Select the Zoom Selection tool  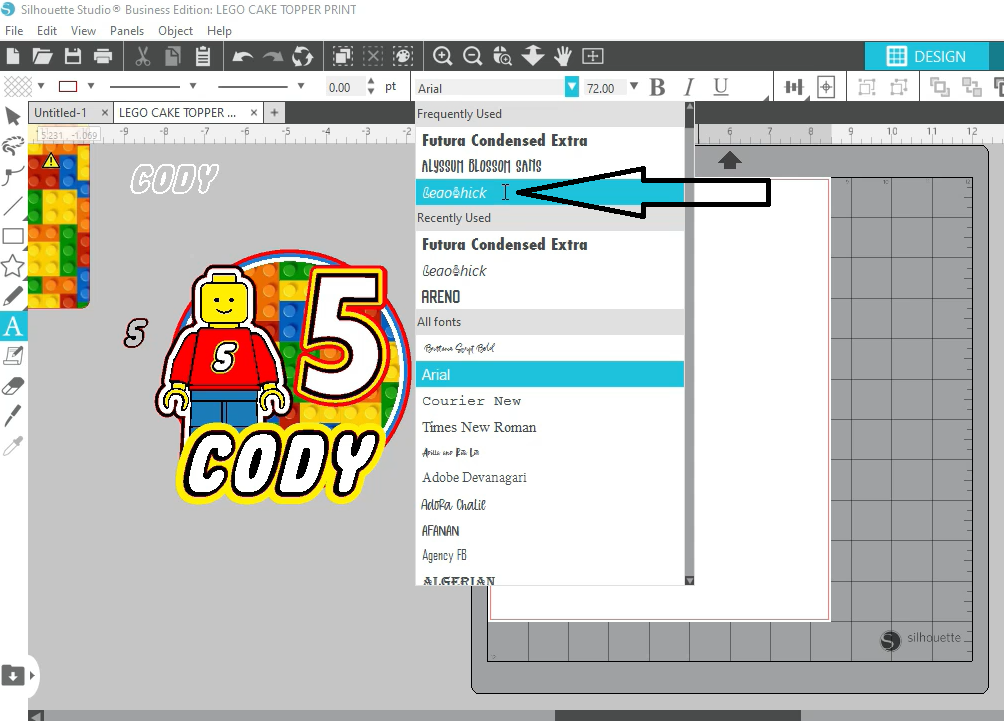[x=503, y=56]
